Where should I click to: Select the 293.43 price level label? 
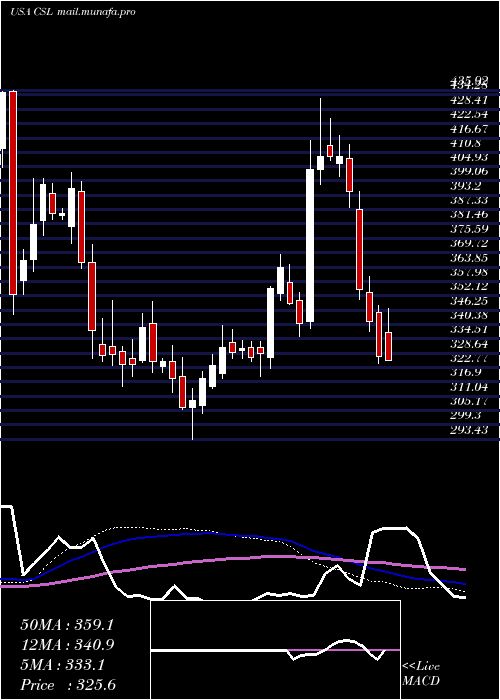click(x=468, y=430)
